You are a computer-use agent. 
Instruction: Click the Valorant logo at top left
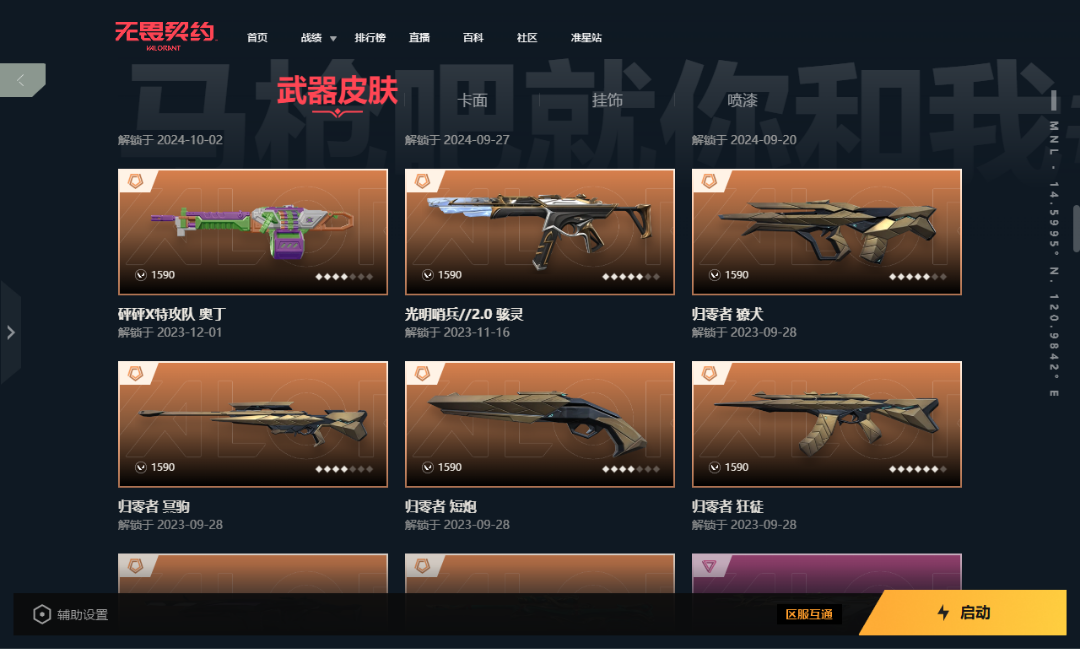pos(165,36)
